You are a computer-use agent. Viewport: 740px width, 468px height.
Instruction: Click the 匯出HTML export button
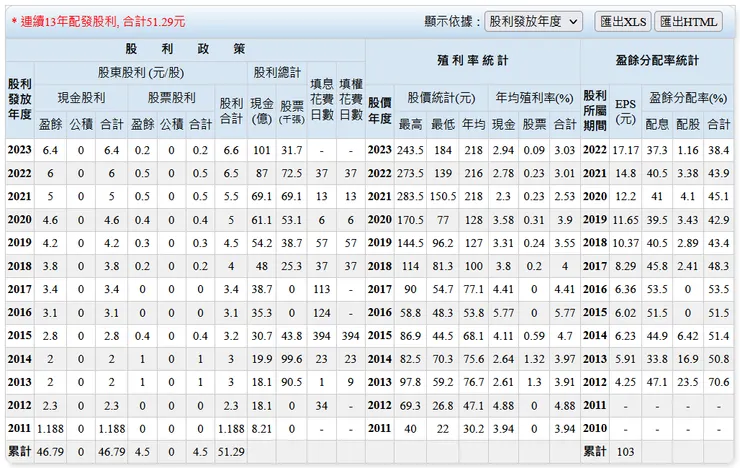[x=688, y=22]
